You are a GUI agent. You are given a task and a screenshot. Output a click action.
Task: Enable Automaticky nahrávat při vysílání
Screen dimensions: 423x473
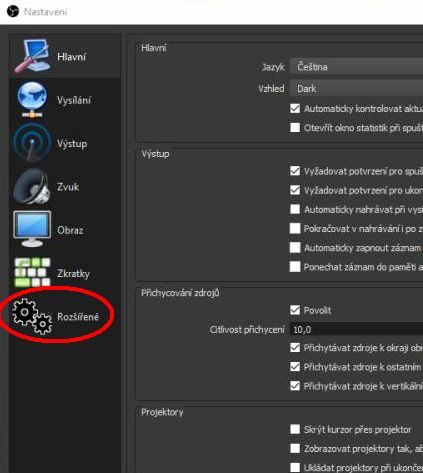[x=295, y=209]
